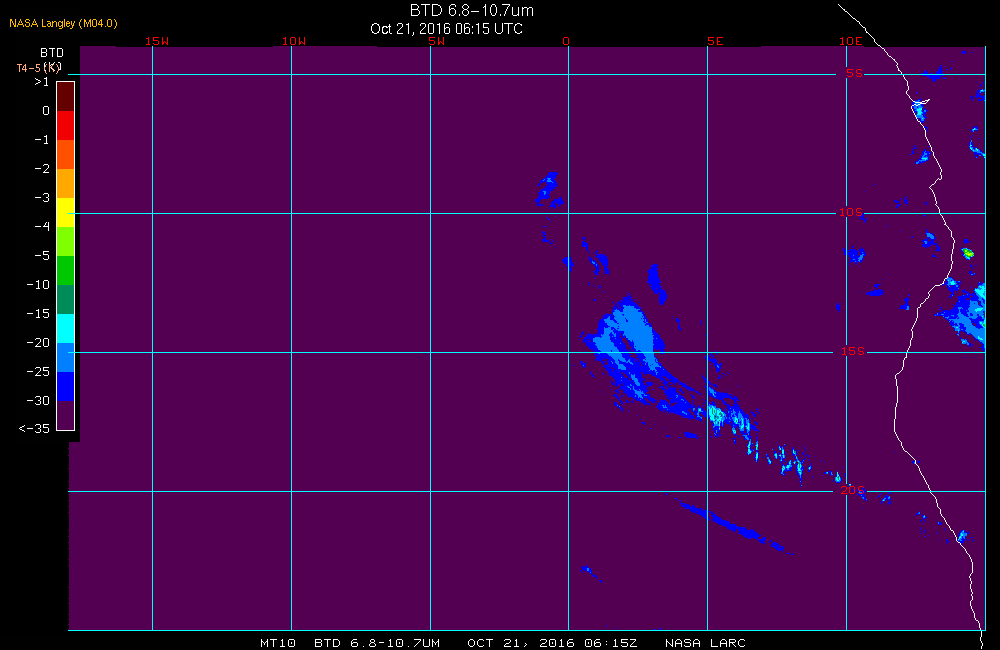Select the '-4' colorbar value

point(41,226)
